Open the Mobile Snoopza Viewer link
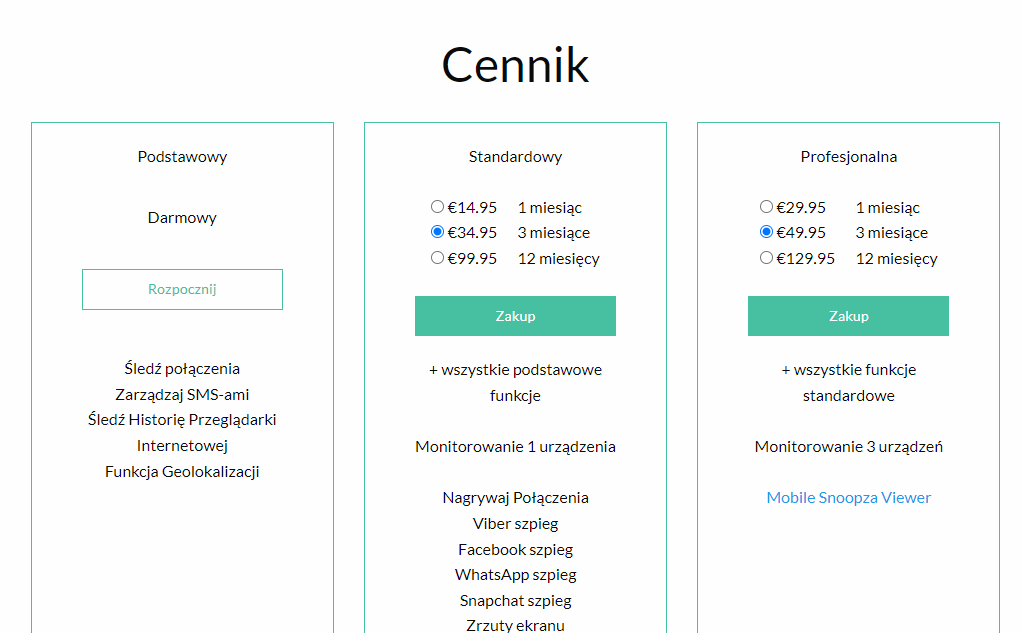Image resolution: width=1022 pixels, height=633 pixels. [849, 497]
